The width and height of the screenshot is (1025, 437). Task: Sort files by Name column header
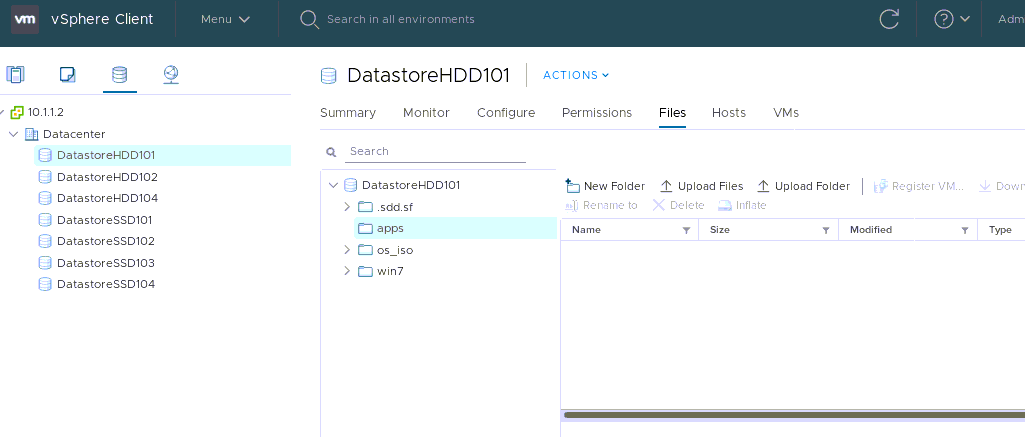pos(586,230)
